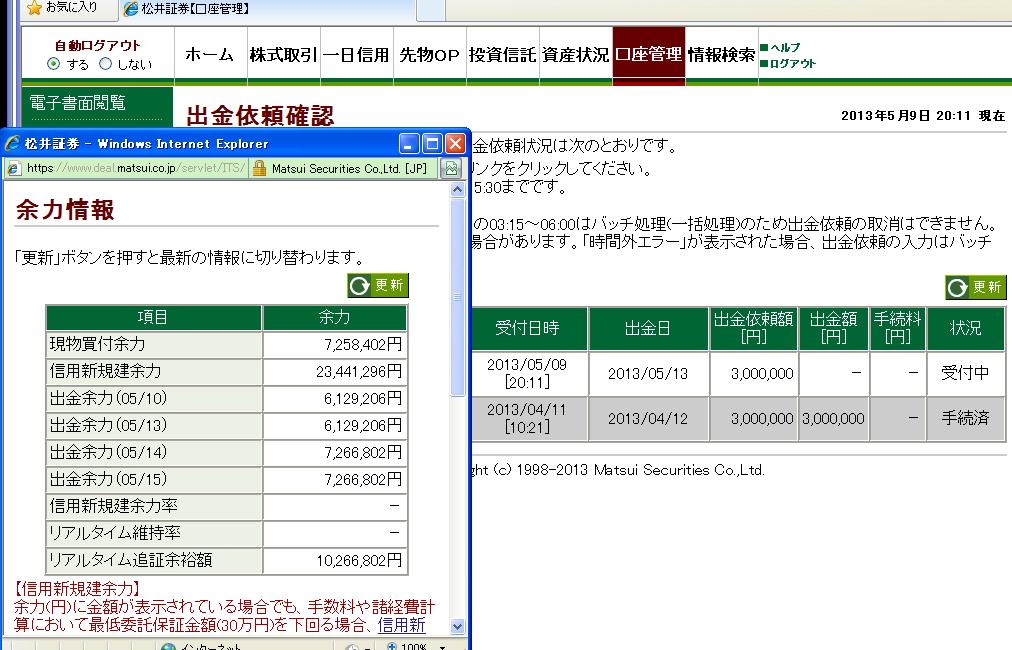Click the 更新 refresh button in the popup
This screenshot has width=1012, height=650.
pos(378,286)
